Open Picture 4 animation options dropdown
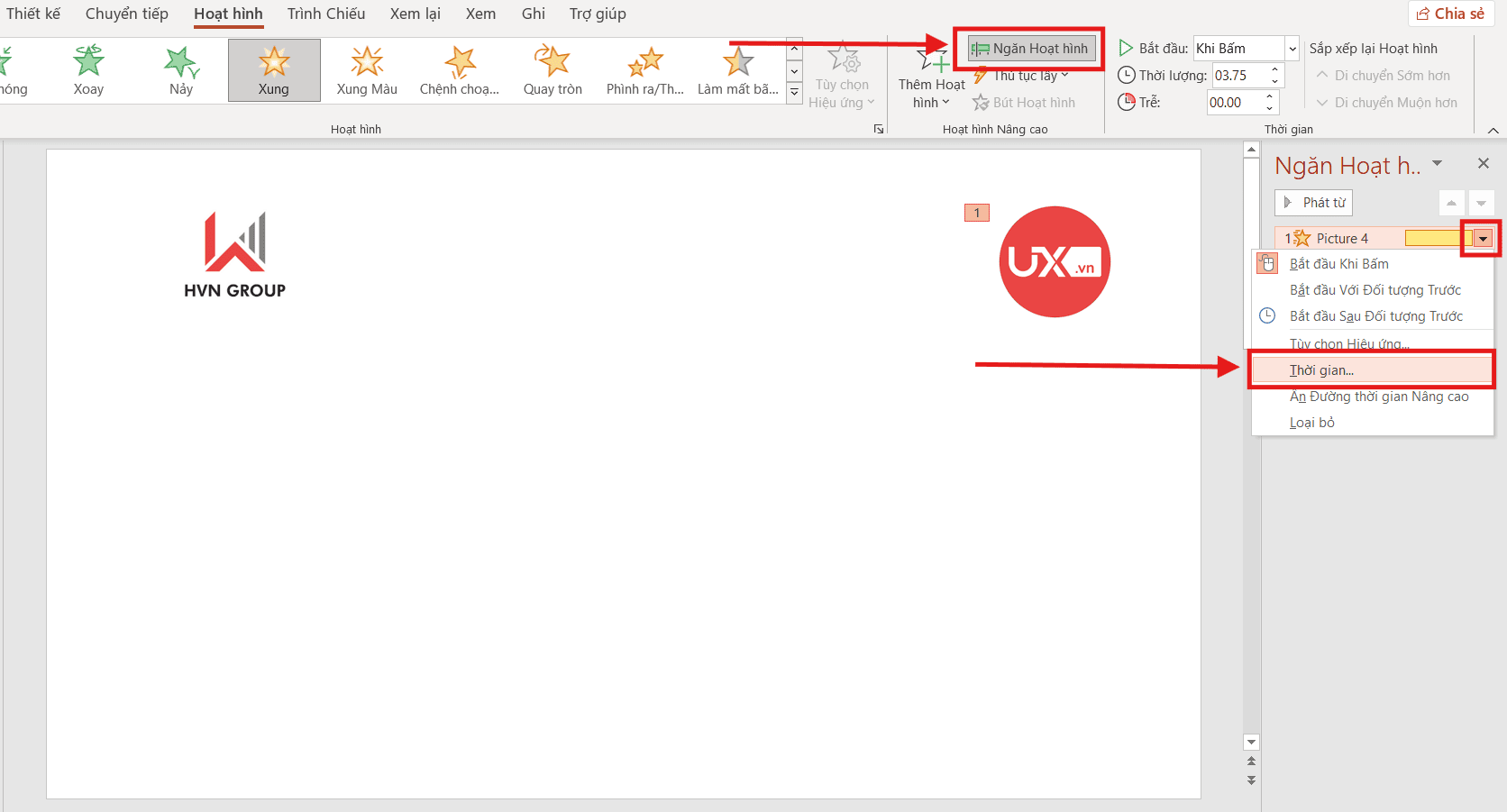 (1481, 238)
